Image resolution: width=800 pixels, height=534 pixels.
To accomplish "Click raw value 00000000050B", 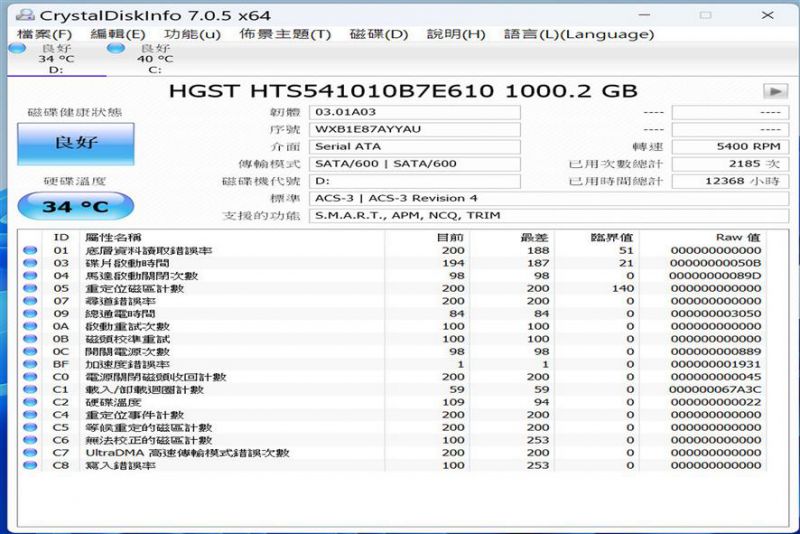I will (x=715, y=263).
